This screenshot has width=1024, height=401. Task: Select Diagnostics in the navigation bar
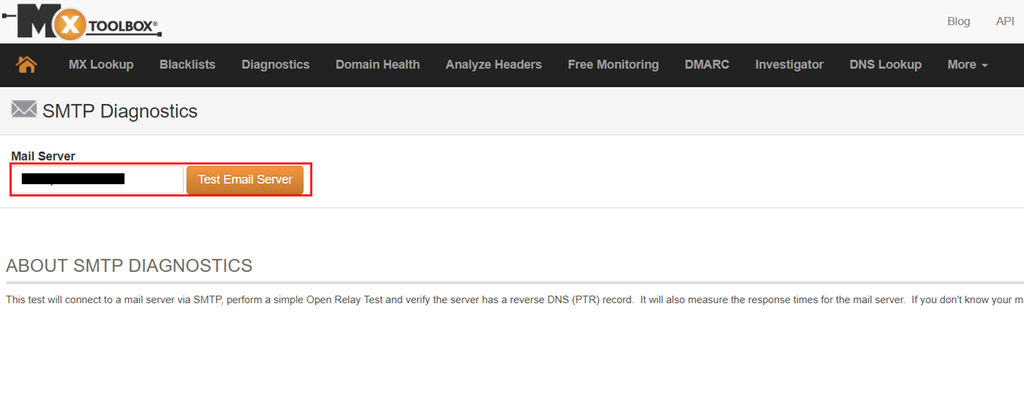[x=276, y=65]
